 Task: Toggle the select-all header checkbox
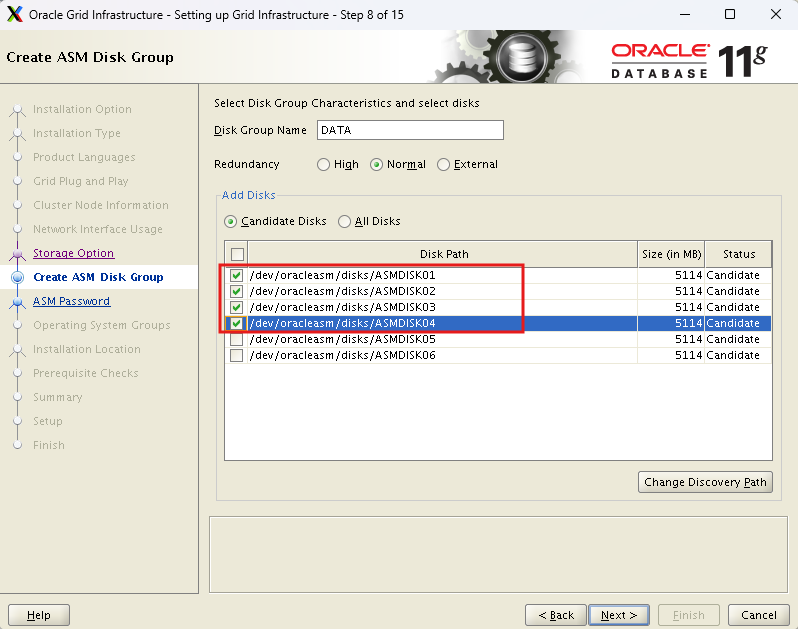coord(237,254)
